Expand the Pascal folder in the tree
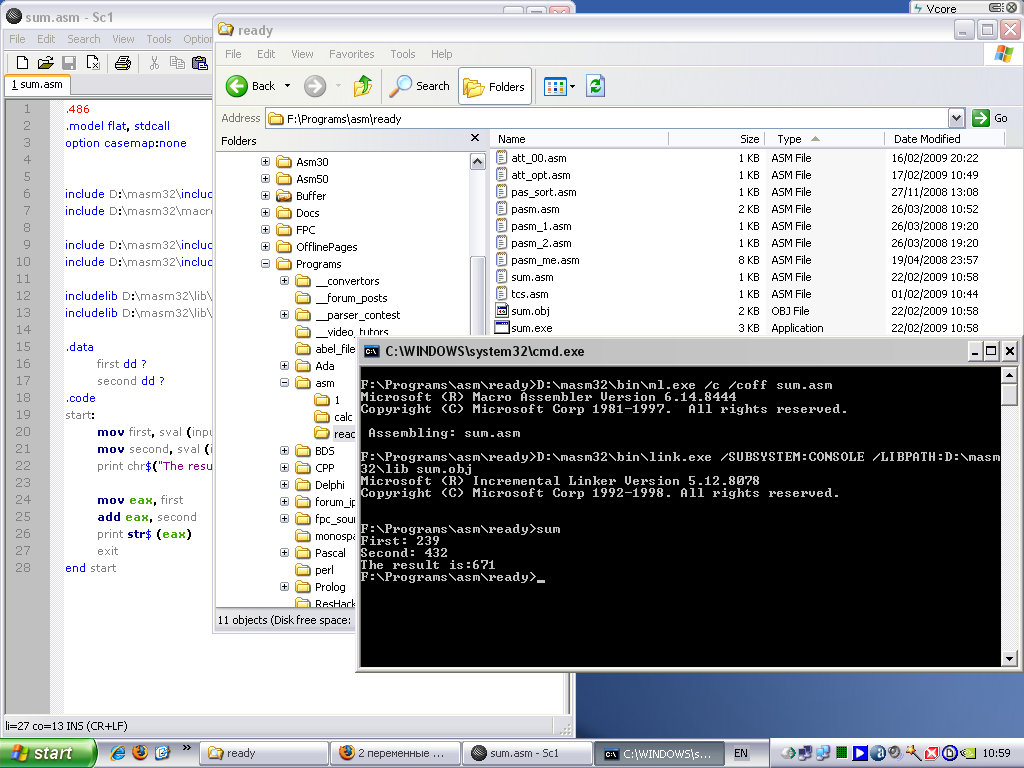This screenshot has width=1024, height=768. 285,553
